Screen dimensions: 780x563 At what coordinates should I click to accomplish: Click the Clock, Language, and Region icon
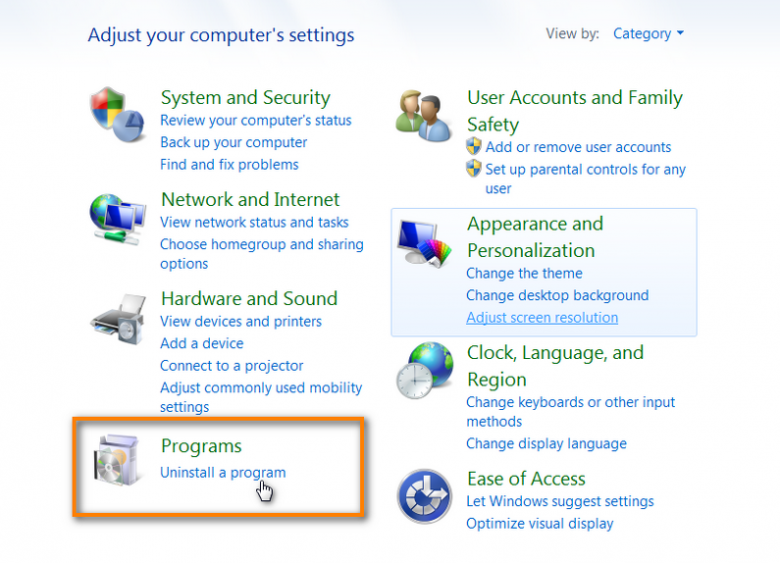click(425, 370)
